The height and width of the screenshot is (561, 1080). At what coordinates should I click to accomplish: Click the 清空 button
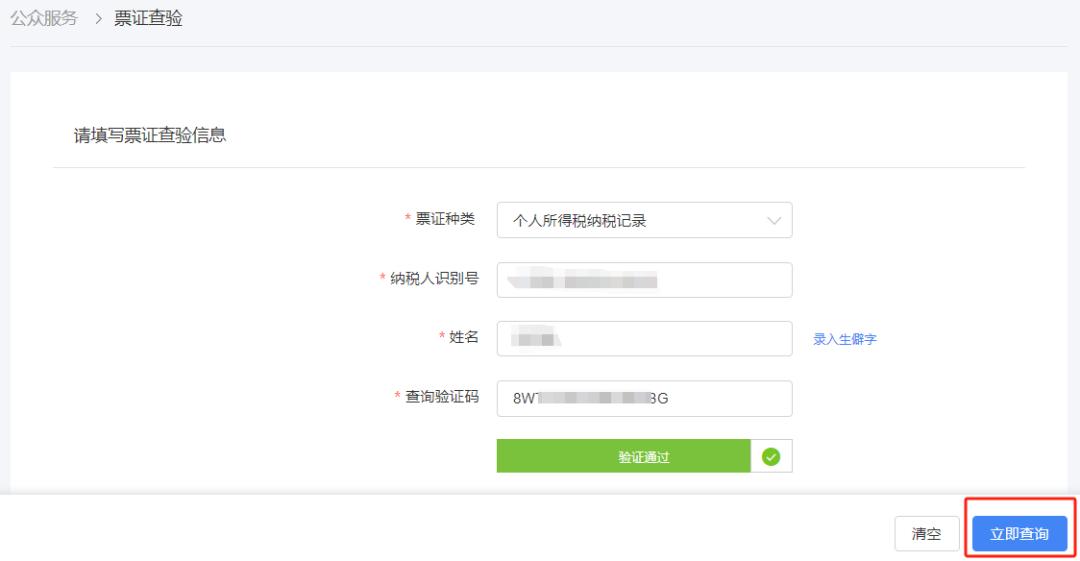[926, 534]
